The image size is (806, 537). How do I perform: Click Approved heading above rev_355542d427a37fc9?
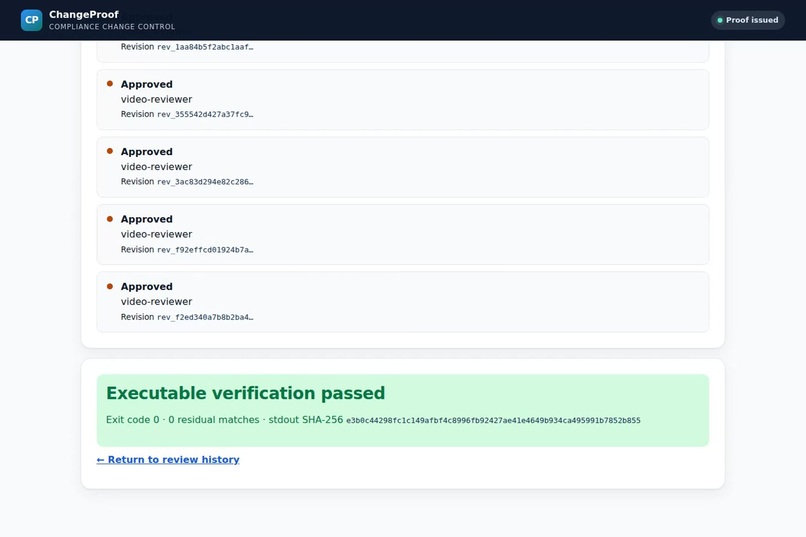(146, 84)
